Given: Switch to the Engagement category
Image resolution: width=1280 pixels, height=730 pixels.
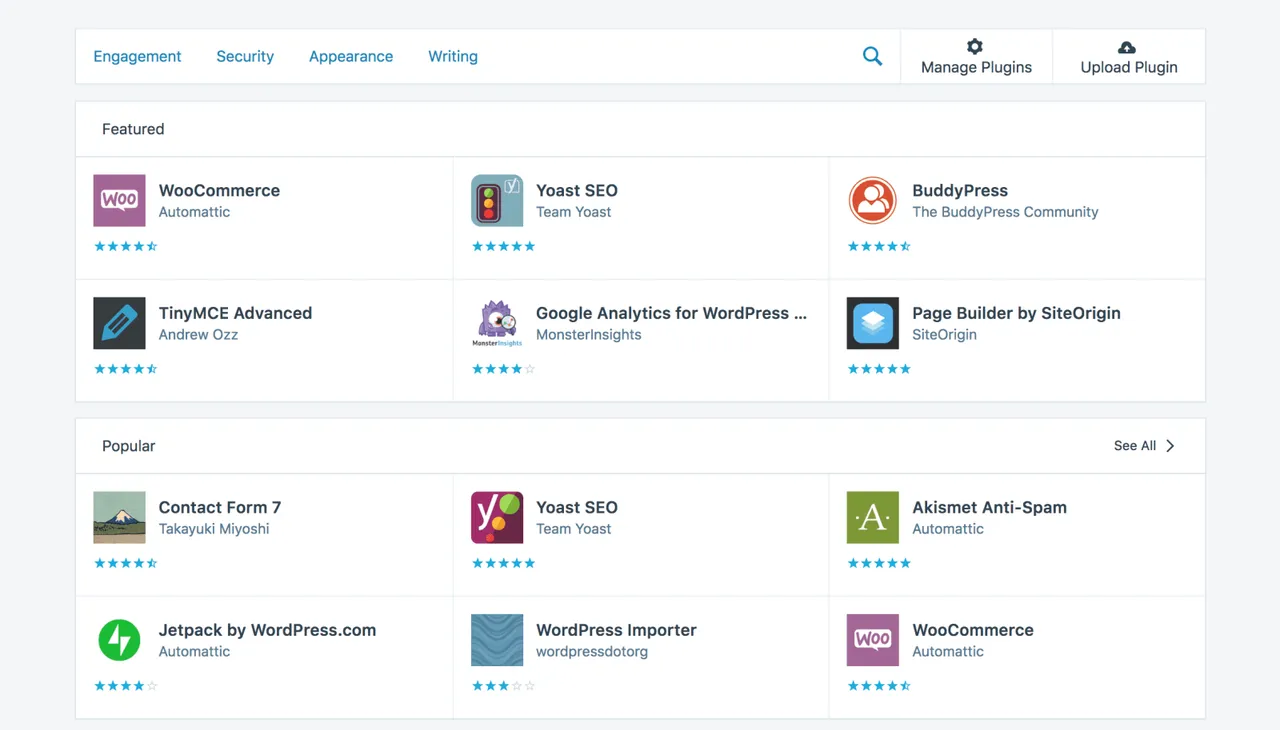Looking at the screenshot, I should [137, 56].
